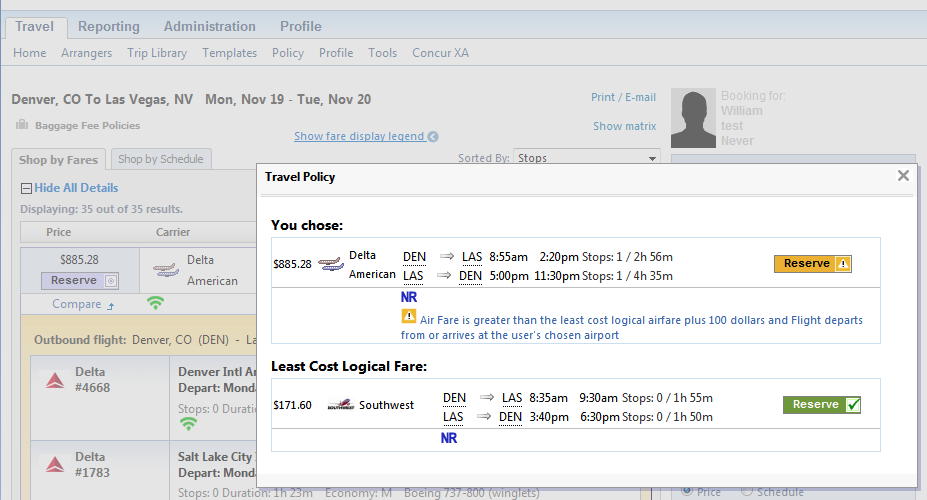This screenshot has width=927, height=500.
Task: Open Concur XA in the sub-navigation
Action: pos(440,53)
